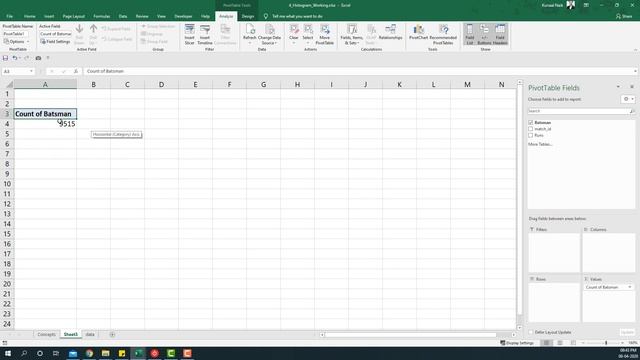Select the cell containing 9515
The width and height of the screenshot is (640, 360).
tap(45, 124)
